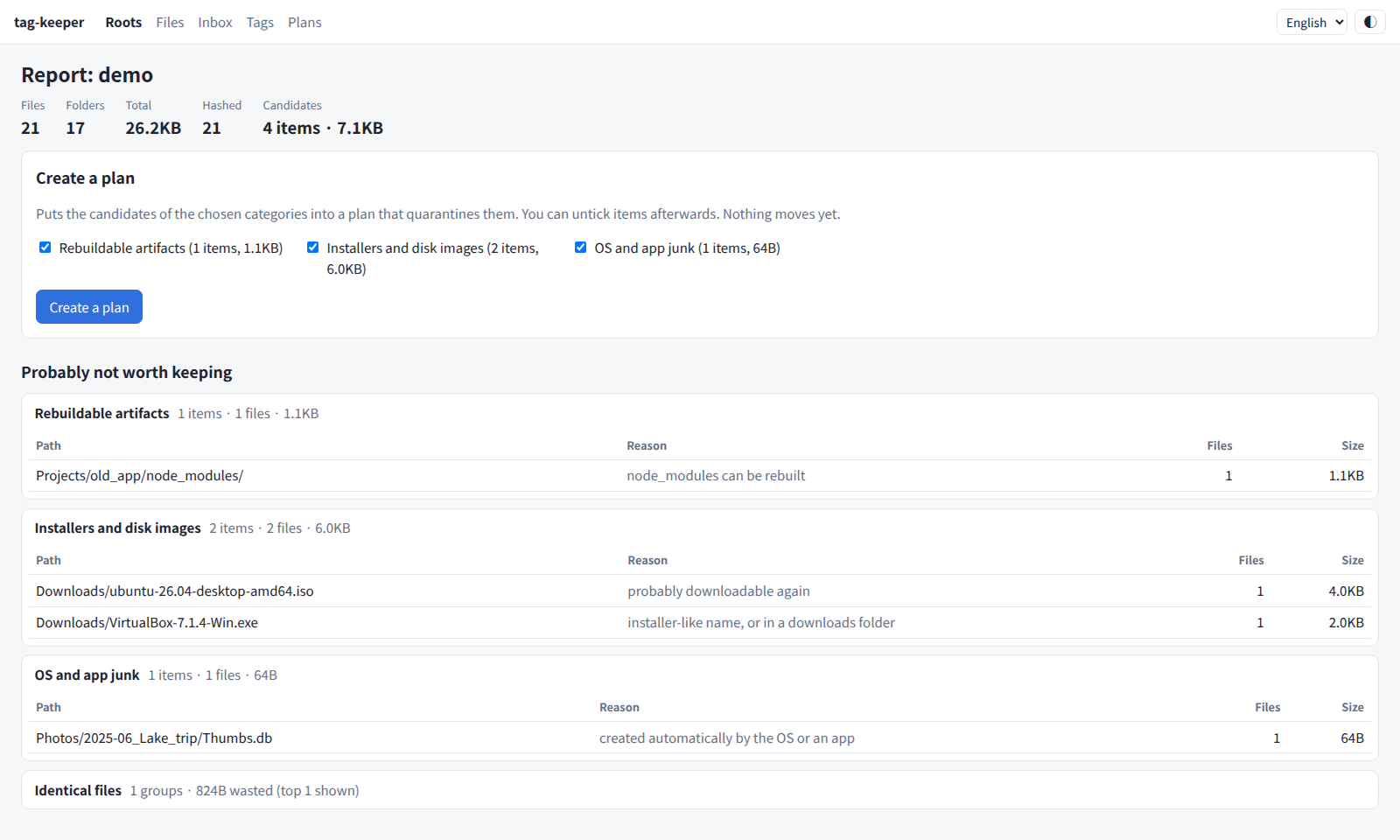Image resolution: width=1400 pixels, height=840 pixels.
Task: Click the Installers and disk images section heading
Action: tap(118, 528)
